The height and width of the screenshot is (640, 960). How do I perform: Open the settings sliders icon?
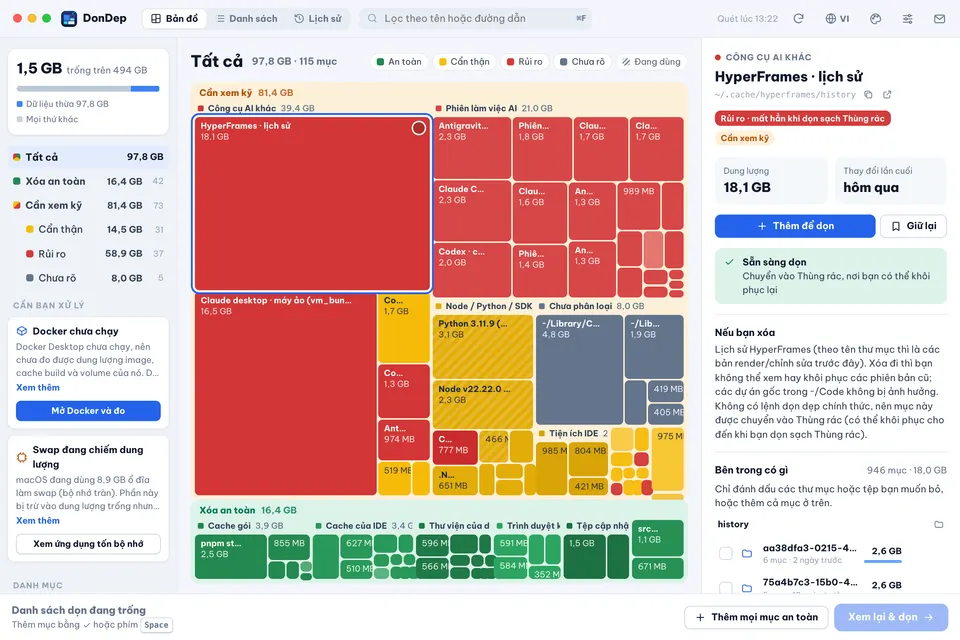tap(907, 18)
